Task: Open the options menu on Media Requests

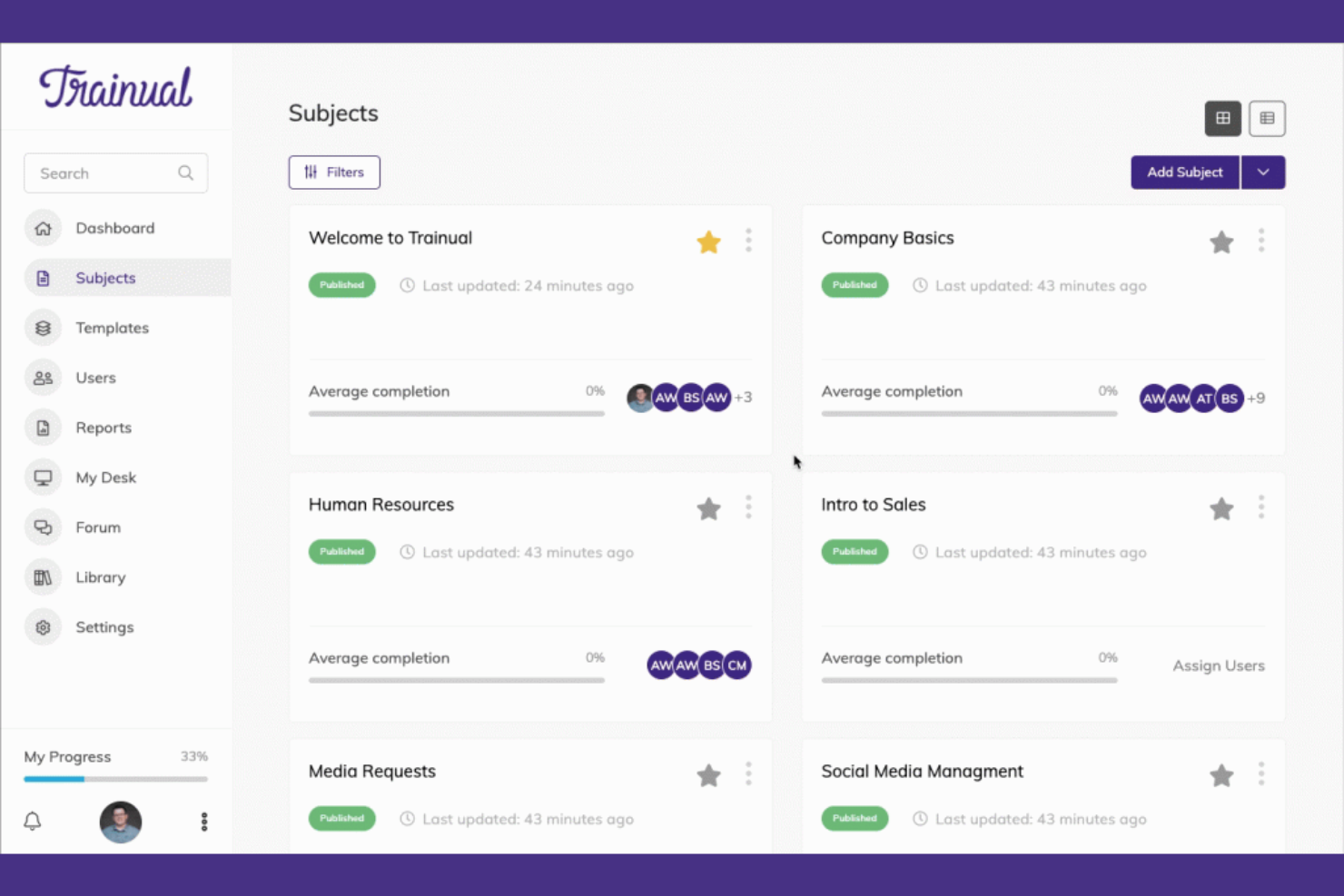Action: pos(749,774)
